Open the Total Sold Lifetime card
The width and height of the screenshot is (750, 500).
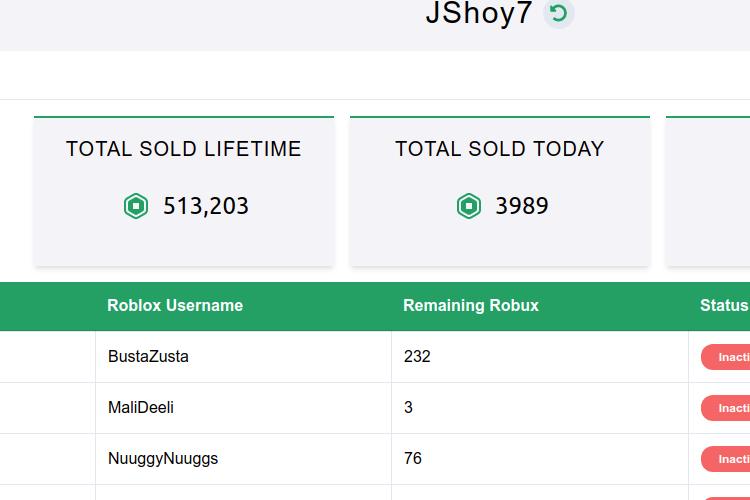184,191
